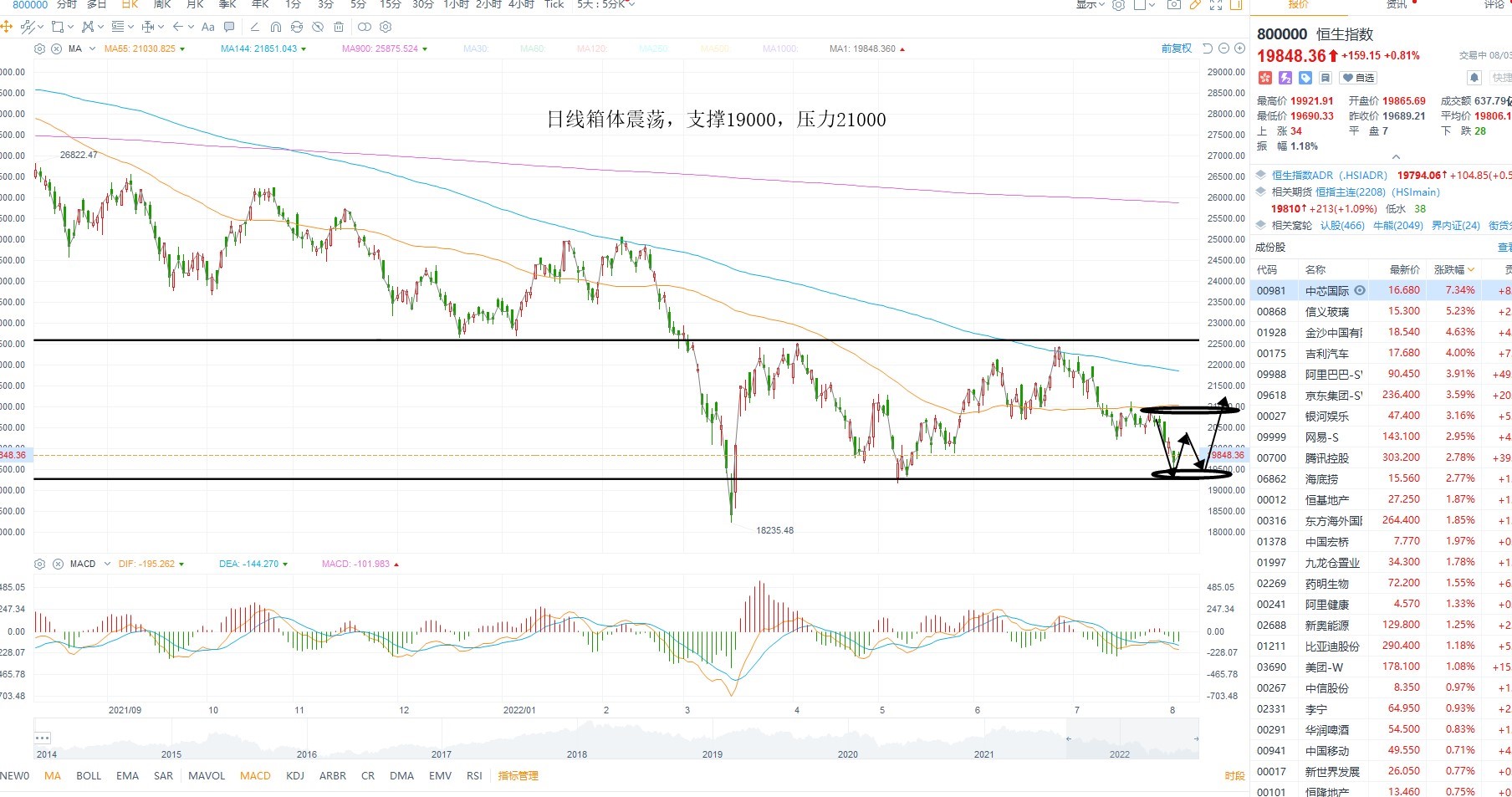
Task: Switch to 月K monthly chart
Action: 195,4
